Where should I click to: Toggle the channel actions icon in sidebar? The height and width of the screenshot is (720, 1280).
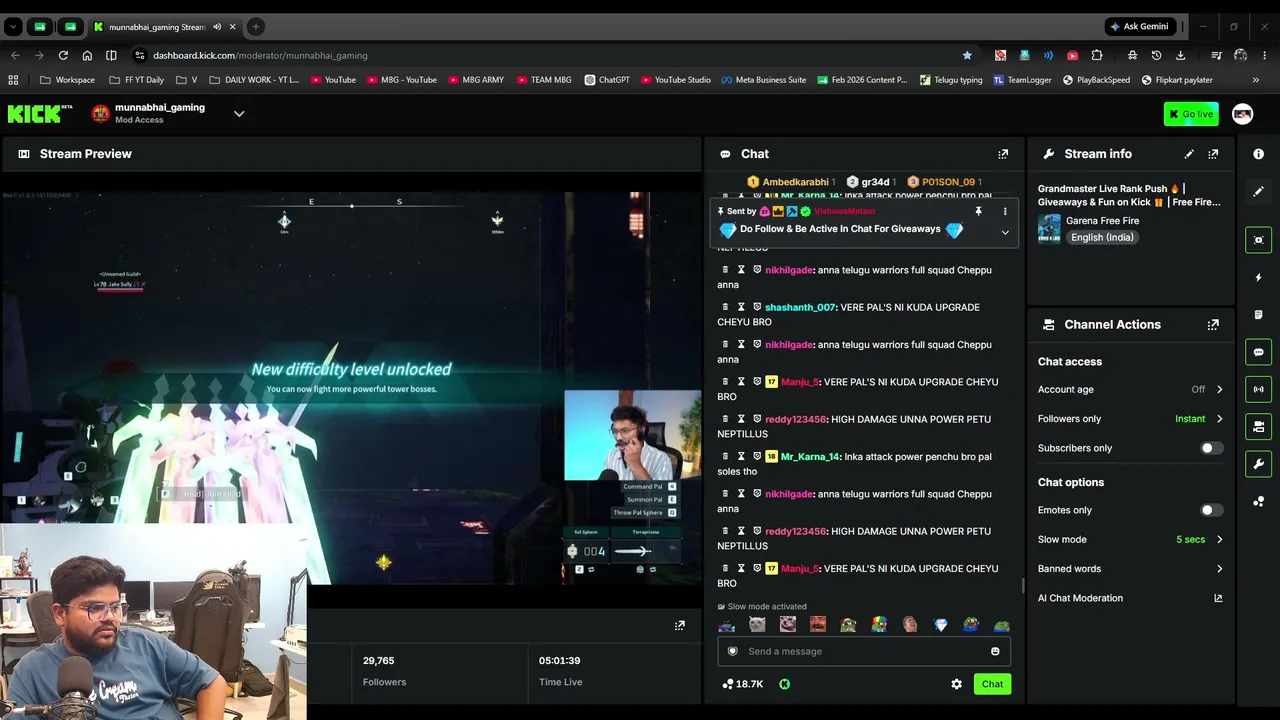(1258, 427)
